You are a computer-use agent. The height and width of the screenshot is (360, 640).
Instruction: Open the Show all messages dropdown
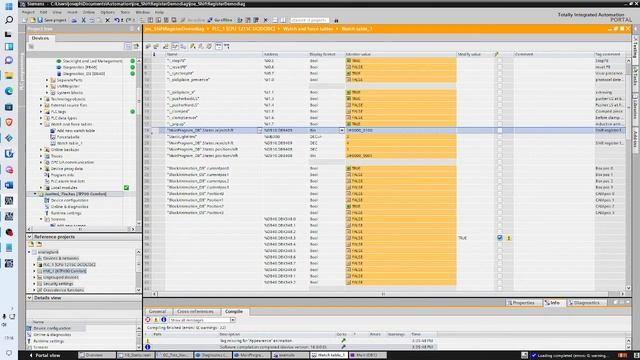click(x=233, y=320)
